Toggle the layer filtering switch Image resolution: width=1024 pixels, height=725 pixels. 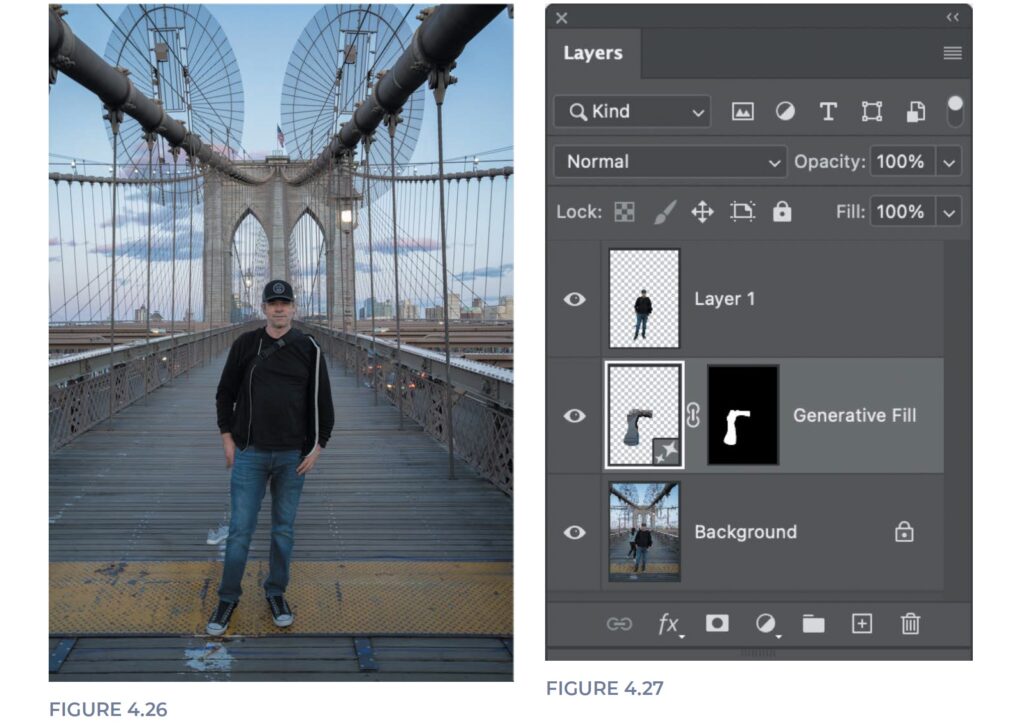[x=955, y=110]
